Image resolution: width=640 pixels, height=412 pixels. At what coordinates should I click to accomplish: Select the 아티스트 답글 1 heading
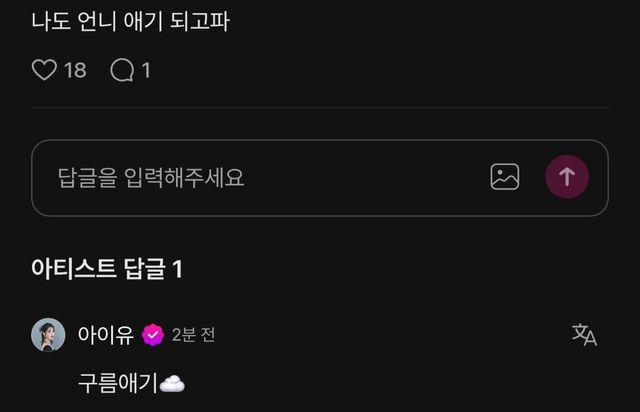[x=107, y=269]
